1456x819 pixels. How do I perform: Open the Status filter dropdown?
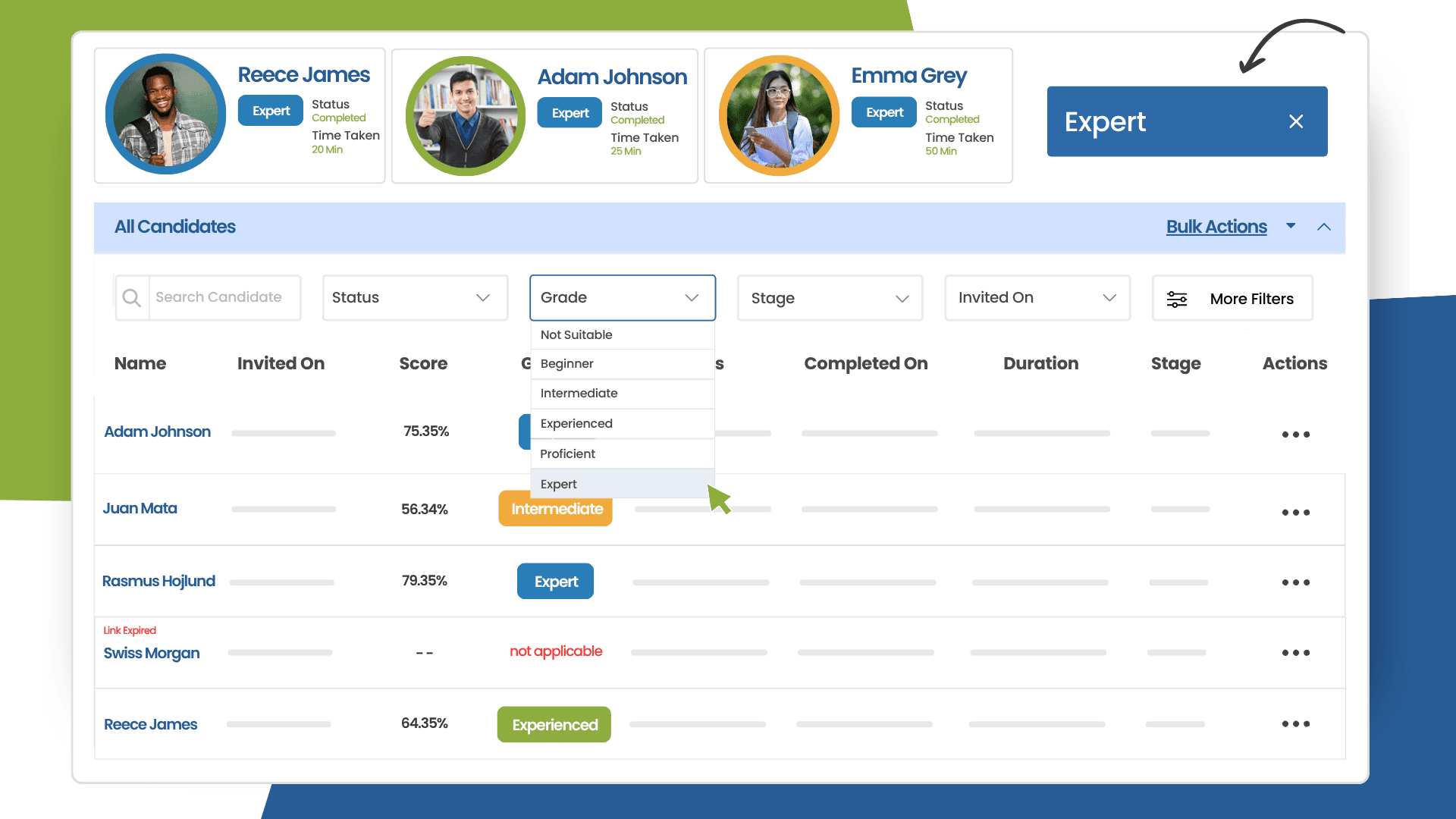click(x=415, y=298)
